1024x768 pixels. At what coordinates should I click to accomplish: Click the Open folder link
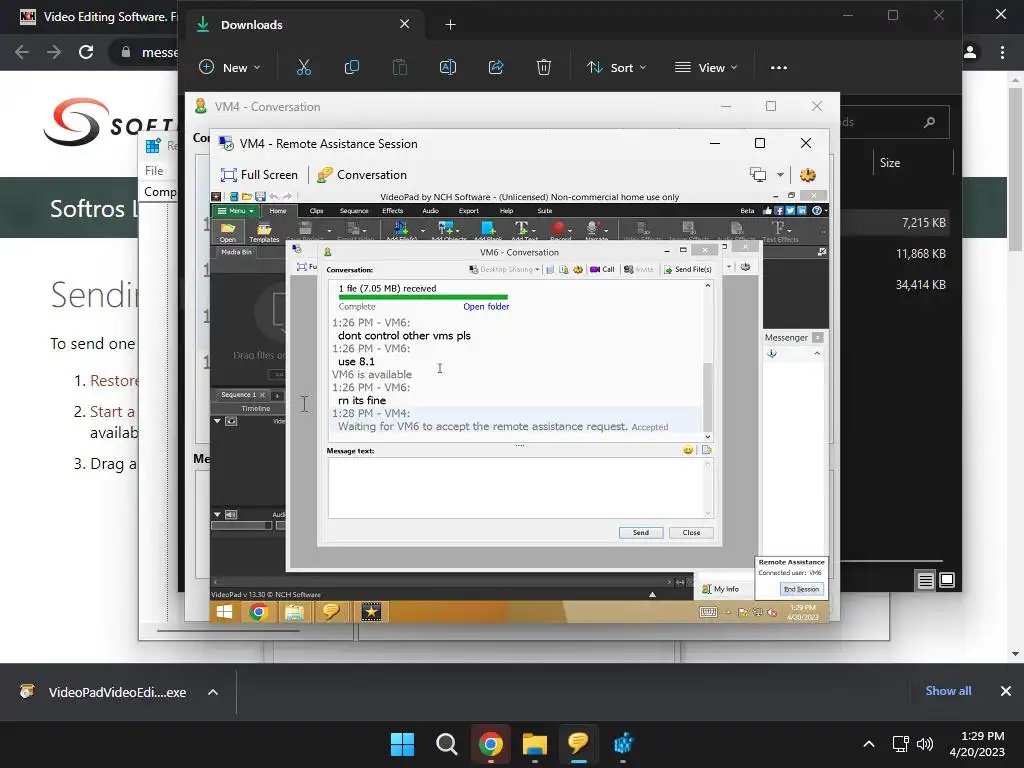point(486,306)
